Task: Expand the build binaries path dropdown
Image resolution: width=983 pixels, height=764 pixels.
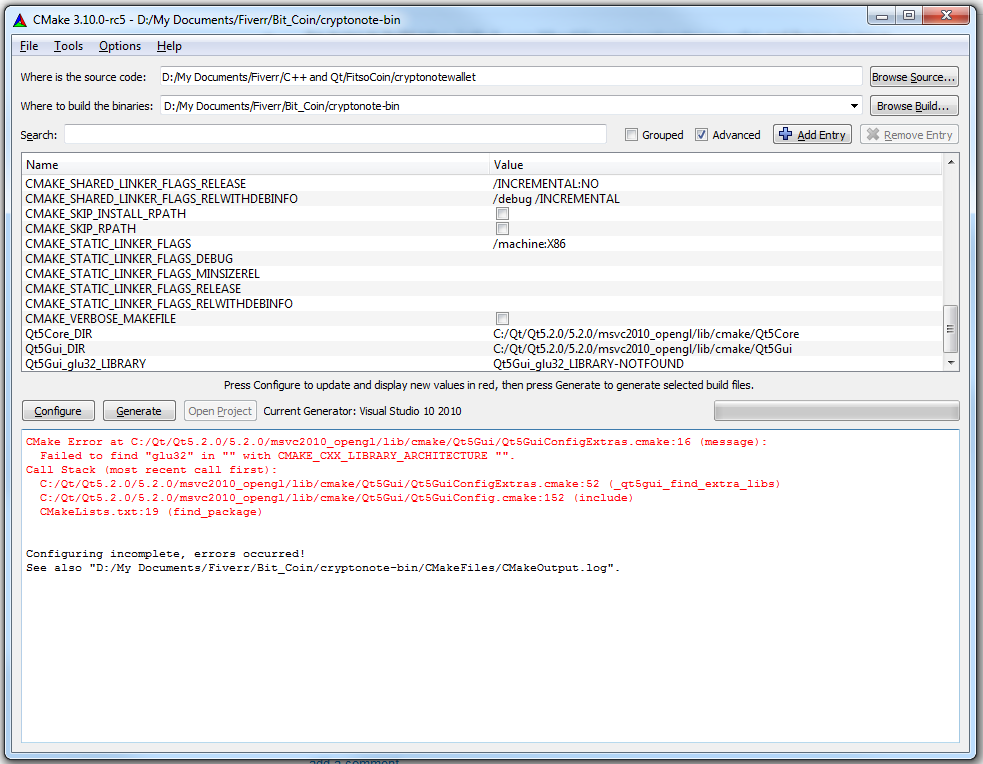Action: [854, 106]
